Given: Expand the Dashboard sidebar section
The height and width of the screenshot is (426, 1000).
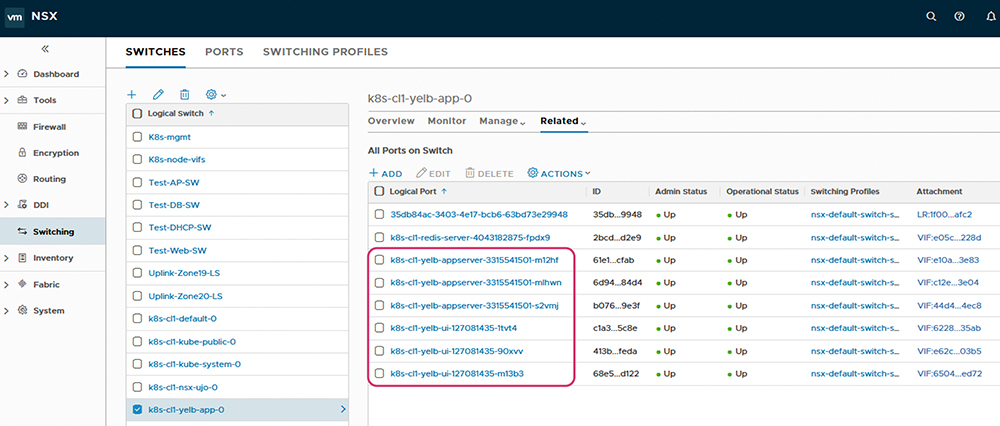Looking at the screenshot, I should [x=6, y=74].
